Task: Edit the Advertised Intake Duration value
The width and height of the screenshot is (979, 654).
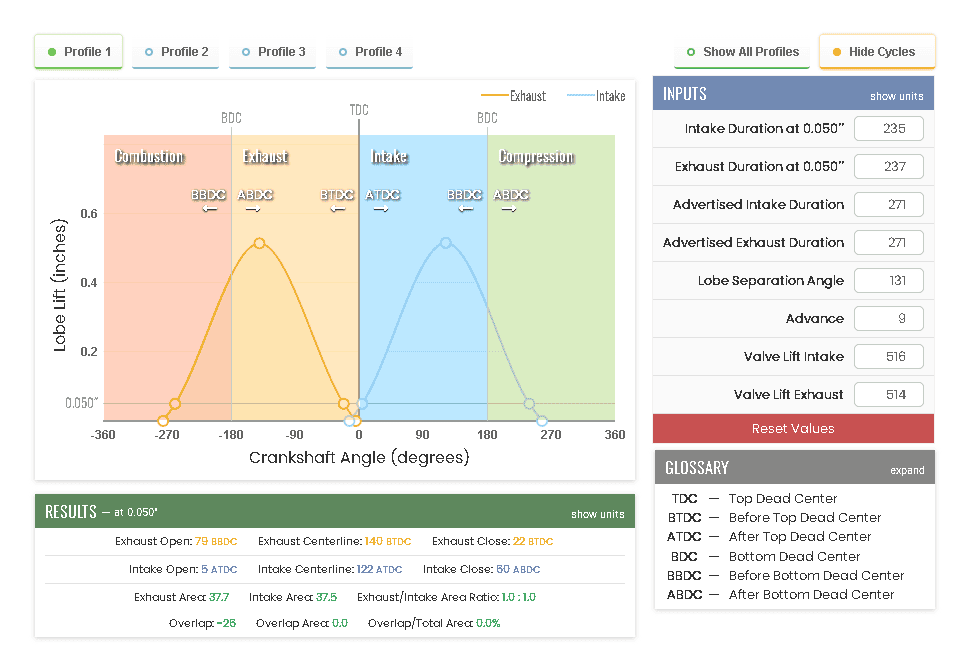Action: coord(888,205)
